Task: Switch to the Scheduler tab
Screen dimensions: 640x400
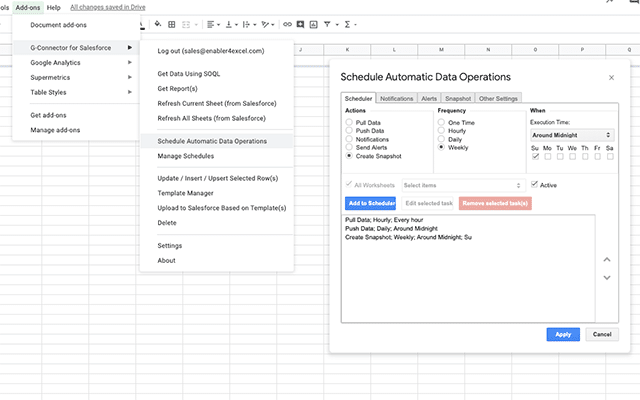Action: click(358, 98)
